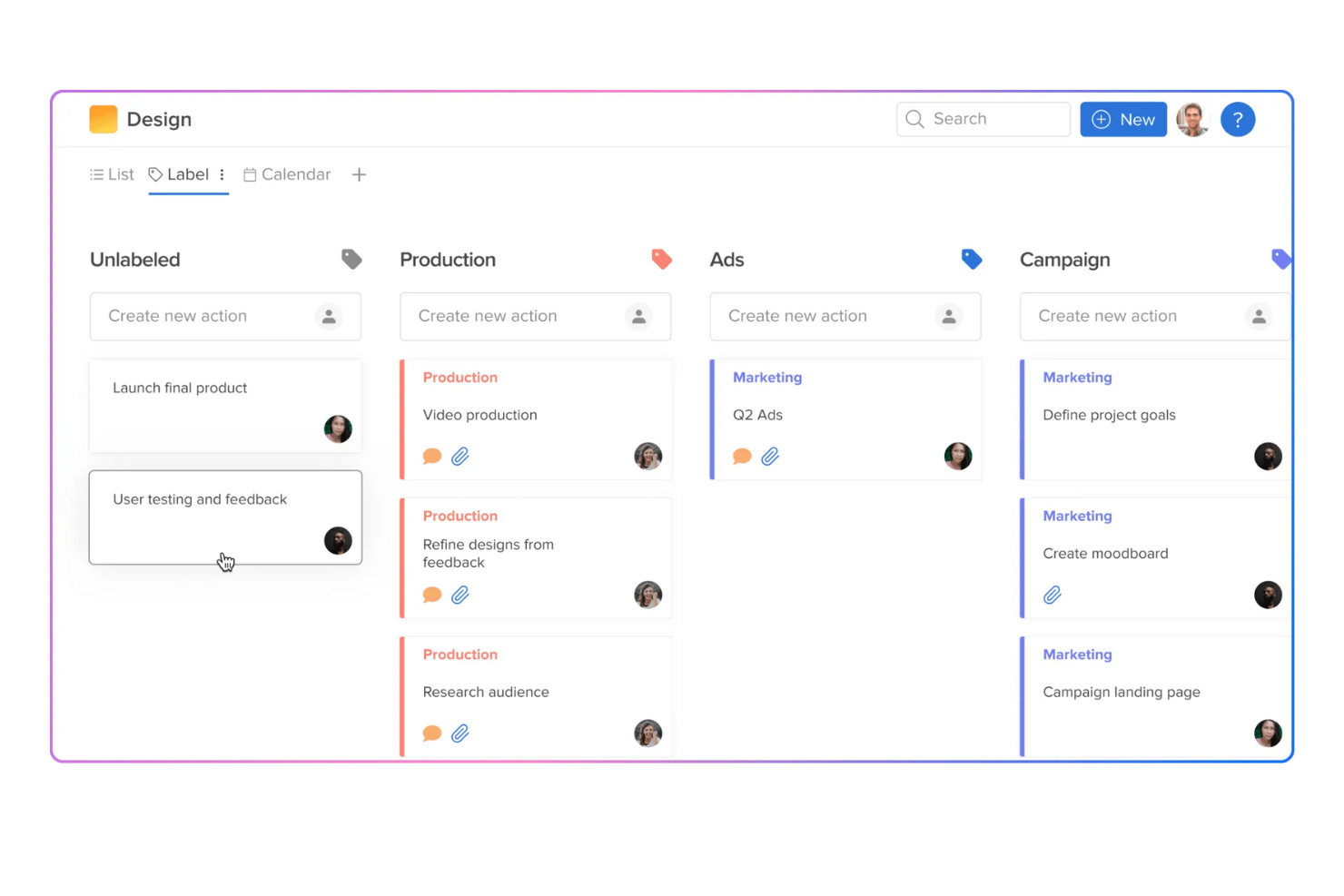Open attachments on Q2 Ads card
Image resolution: width=1344 pixels, height=896 pixels.
click(770, 457)
